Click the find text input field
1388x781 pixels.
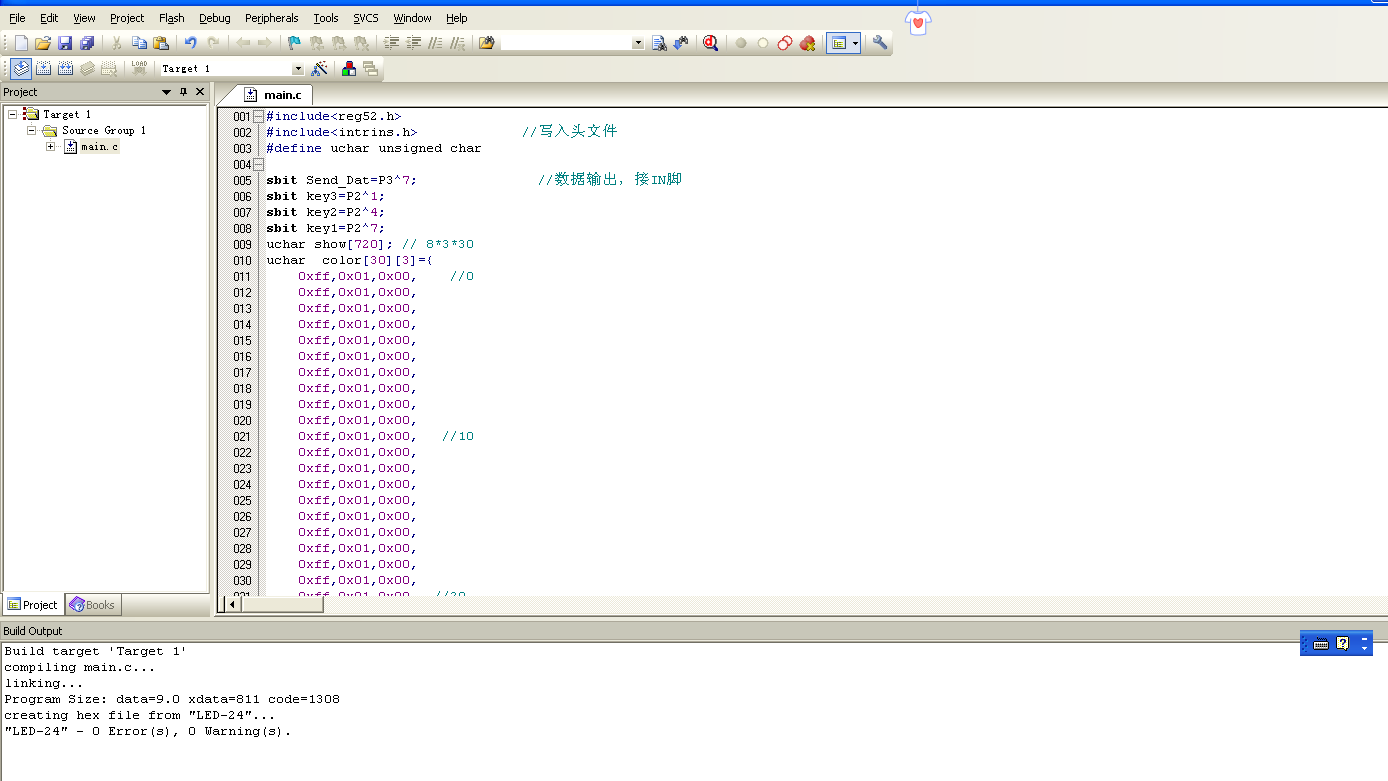(x=566, y=44)
